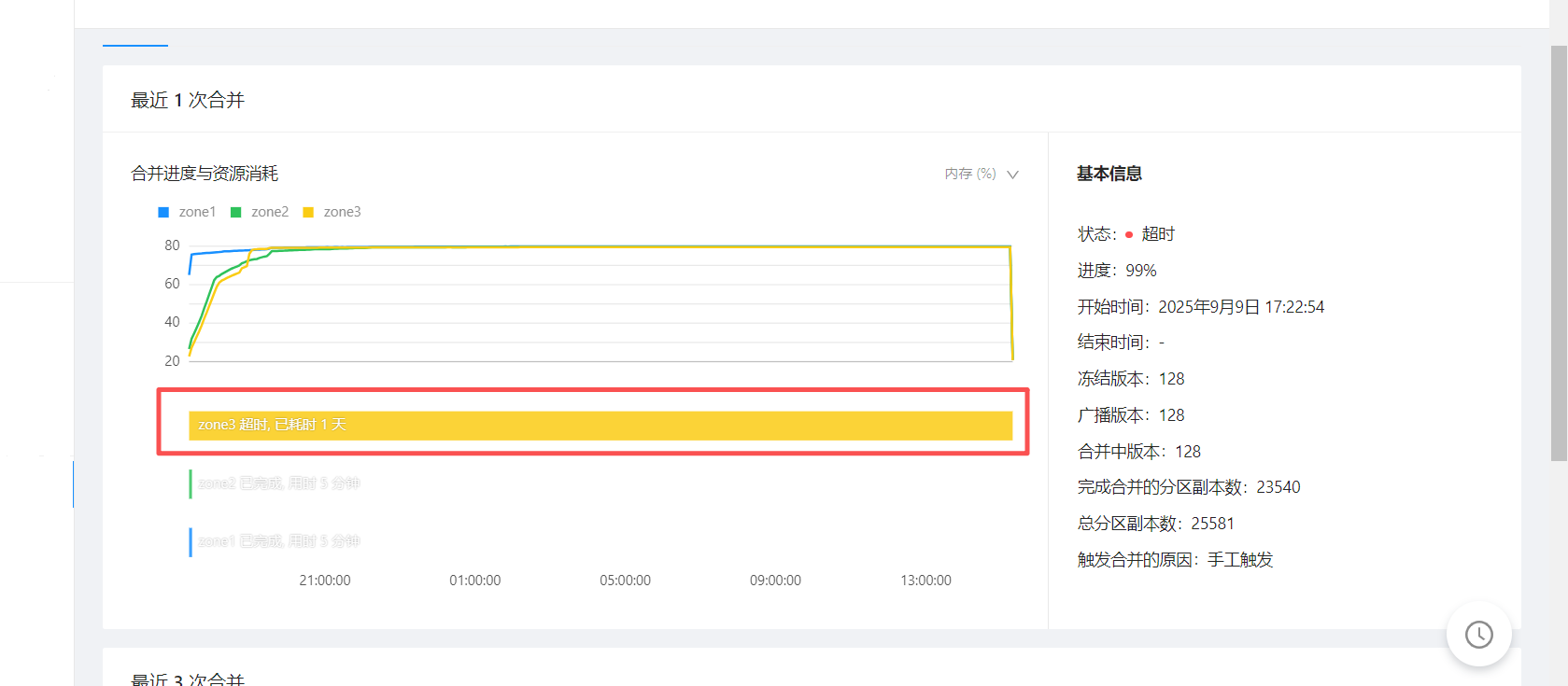Click the 结束时间: - line
The height and width of the screenshot is (686, 1568).
[1121, 343]
